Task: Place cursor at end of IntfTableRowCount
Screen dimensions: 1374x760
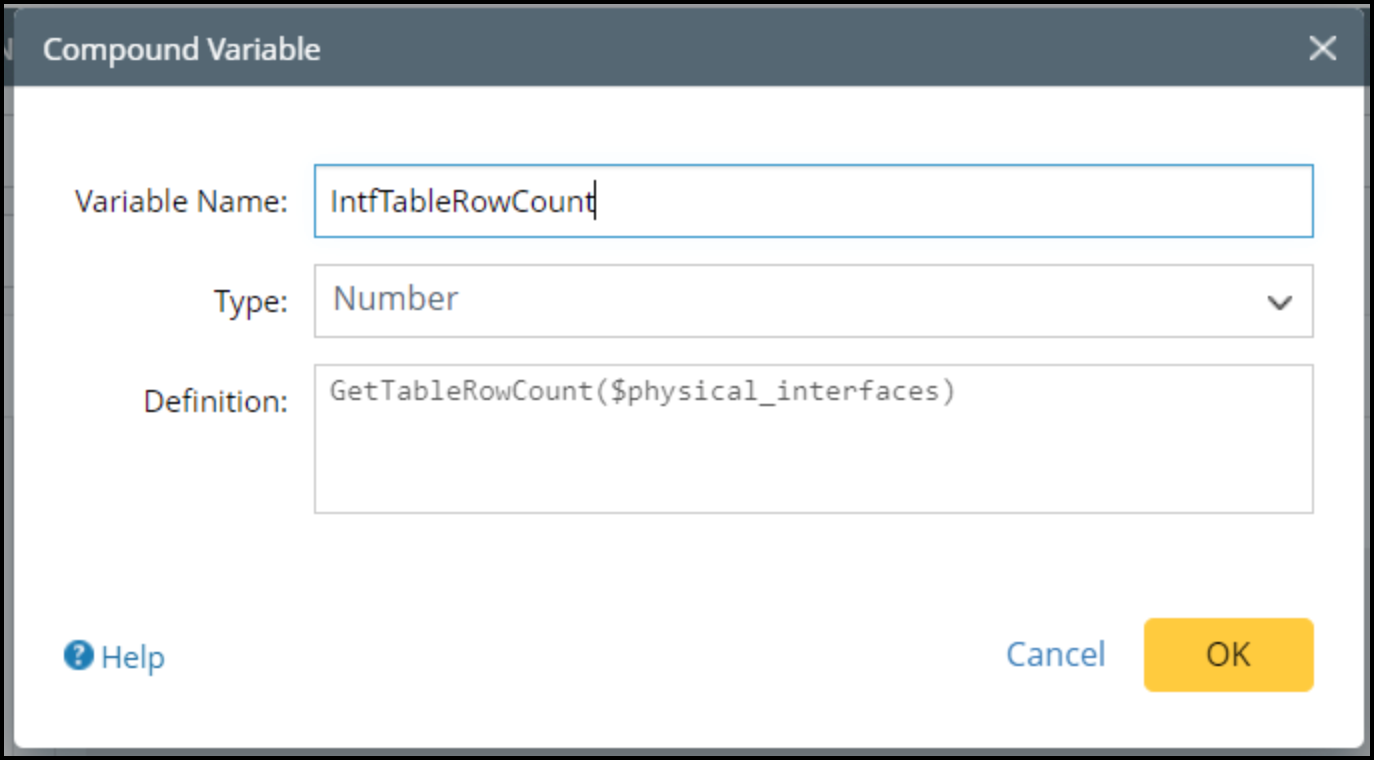Action: point(595,202)
